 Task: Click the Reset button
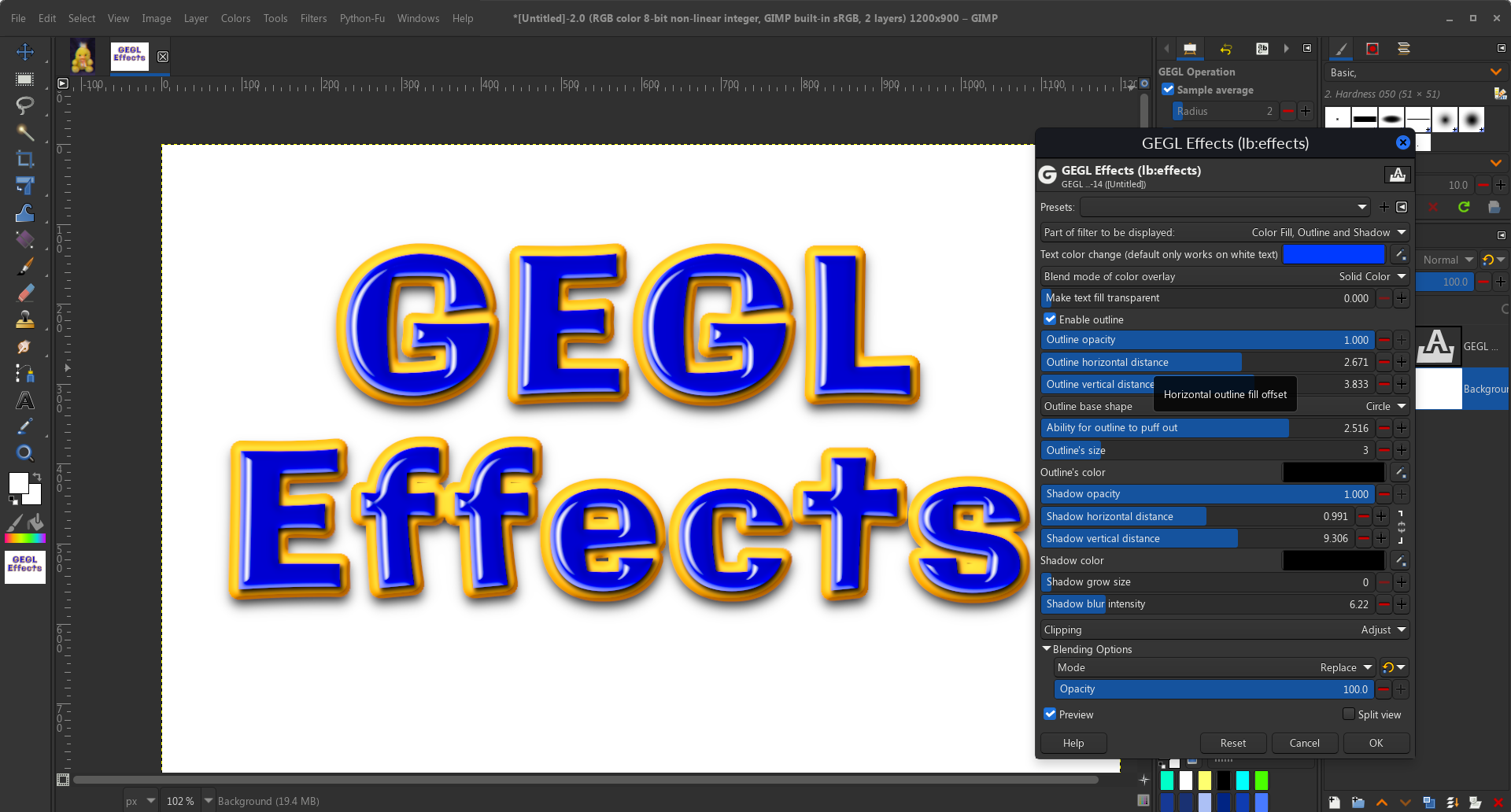pyautogui.click(x=1233, y=743)
